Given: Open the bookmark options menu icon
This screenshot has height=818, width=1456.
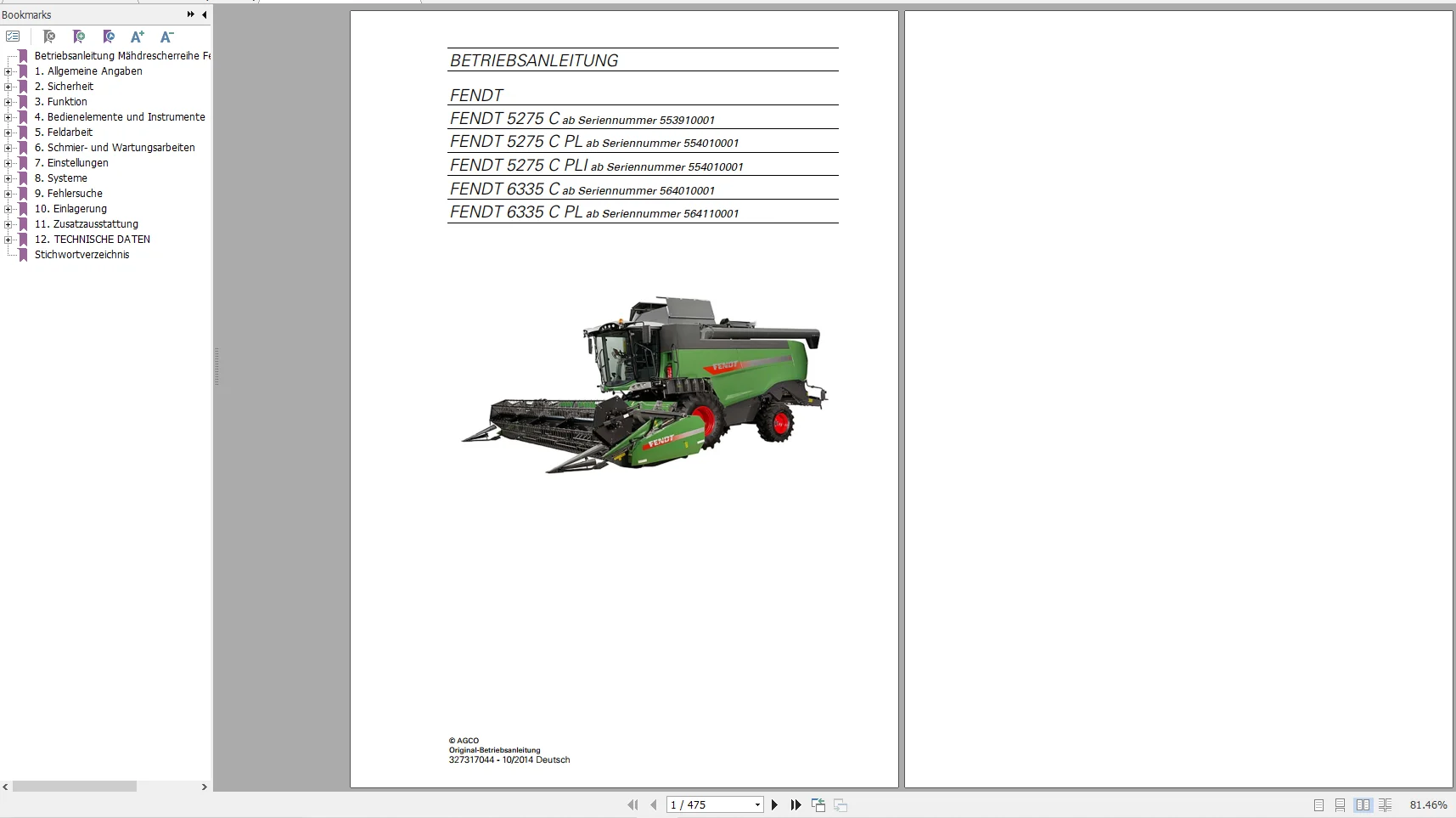Looking at the screenshot, I should click(x=13, y=37).
